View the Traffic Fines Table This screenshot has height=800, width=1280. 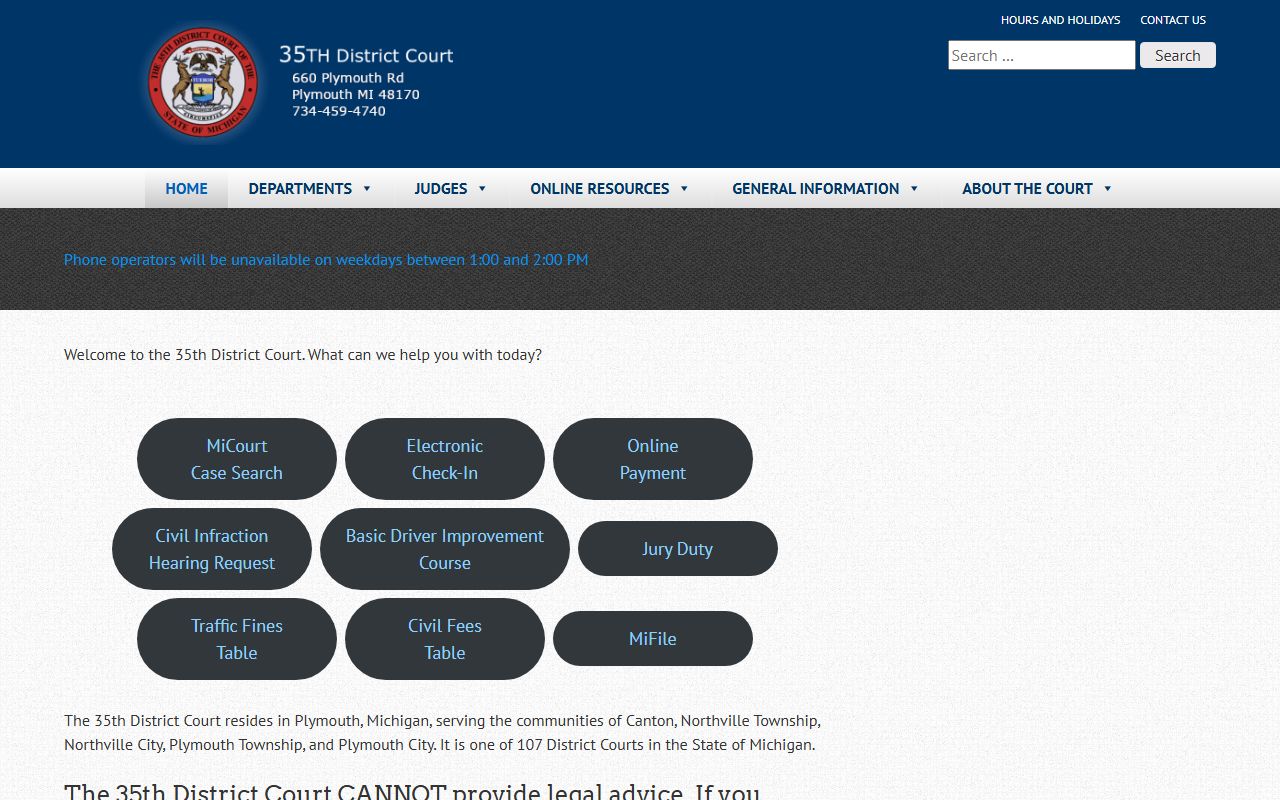(x=237, y=639)
